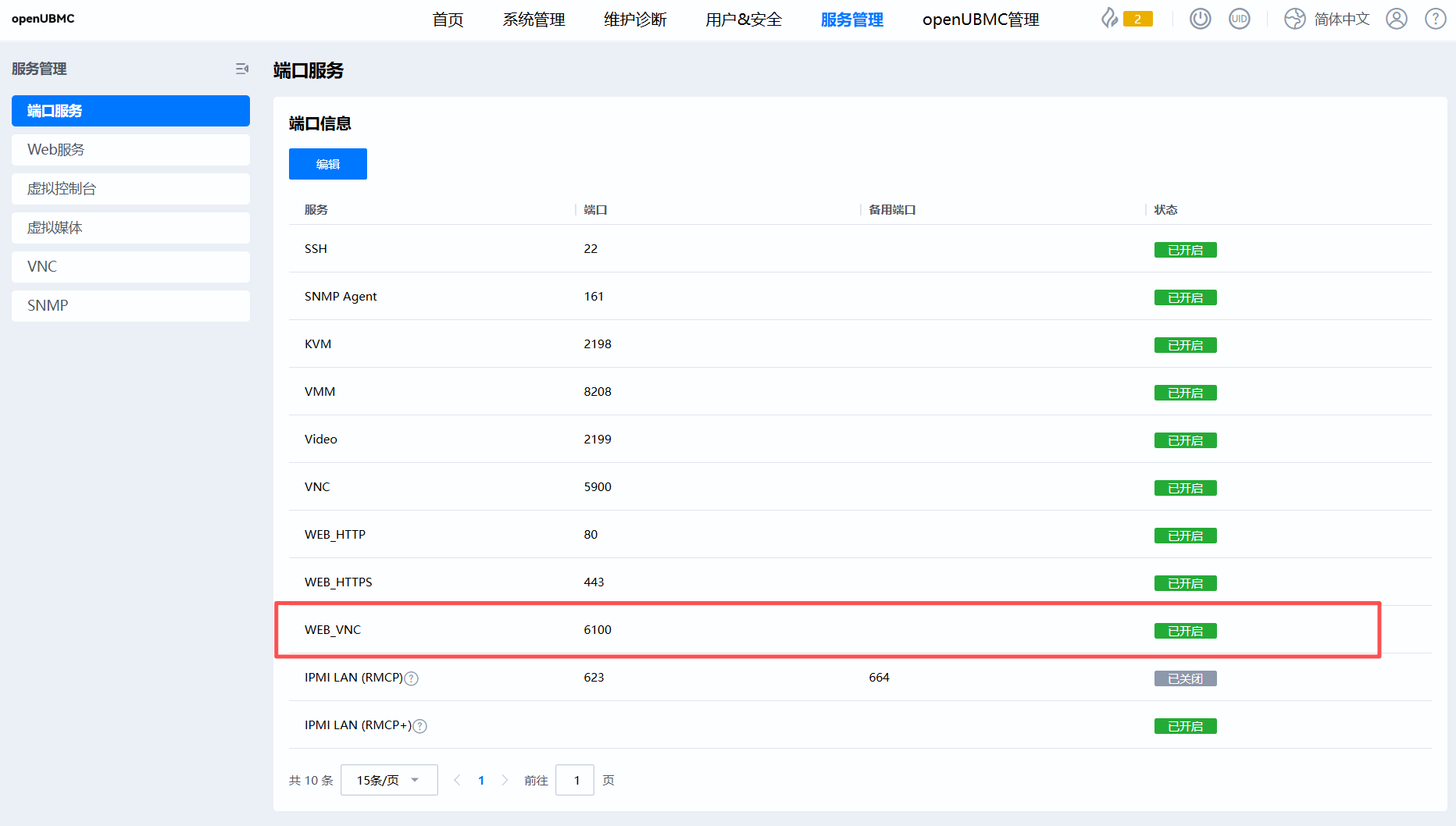The width and height of the screenshot is (1456, 826).
Task: Open the user account icon
Action: click(x=1396, y=19)
